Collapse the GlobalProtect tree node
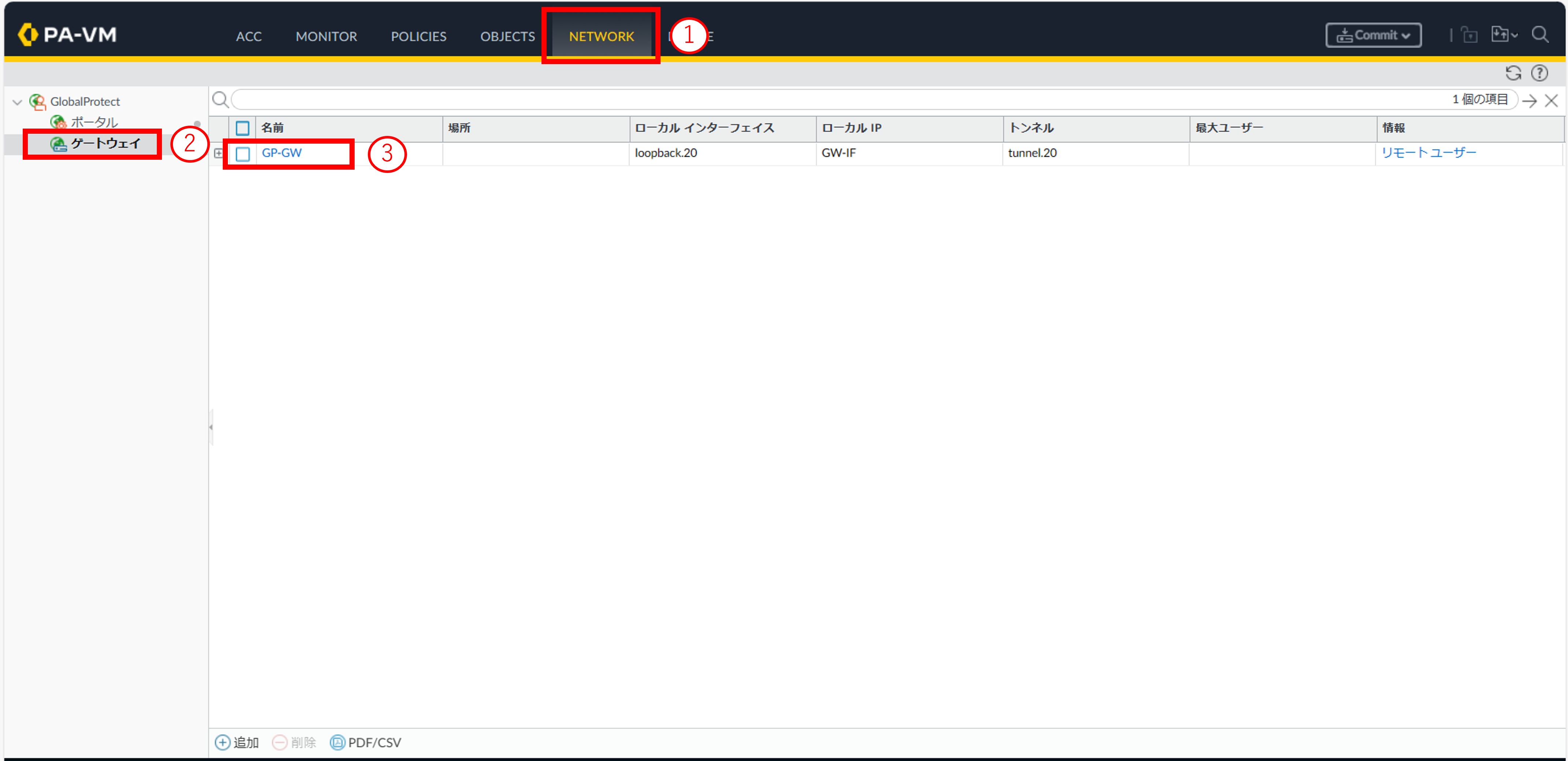This screenshot has height=761, width=1568. [x=18, y=101]
